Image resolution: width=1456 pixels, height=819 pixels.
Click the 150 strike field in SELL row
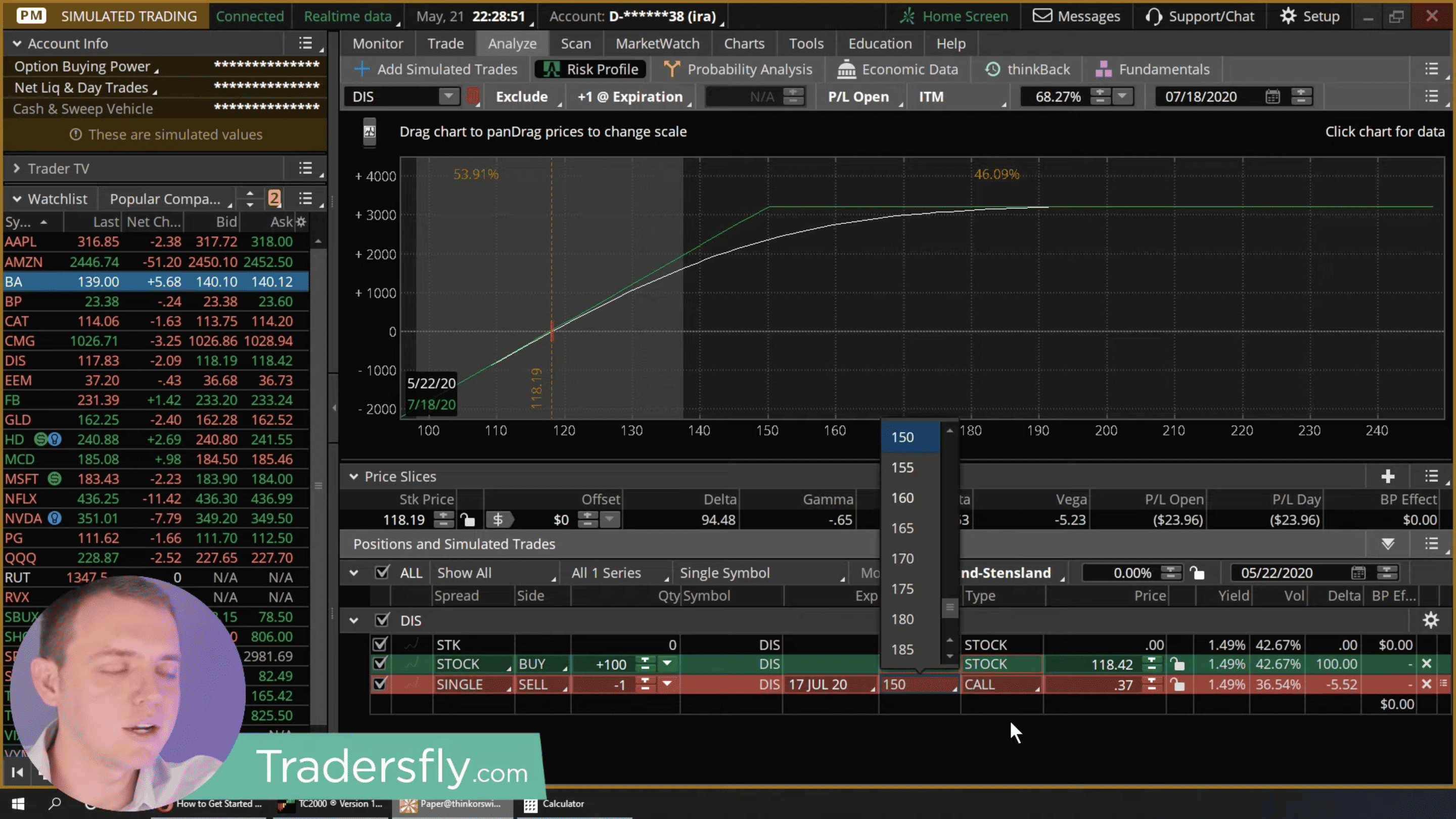coord(919,685)
